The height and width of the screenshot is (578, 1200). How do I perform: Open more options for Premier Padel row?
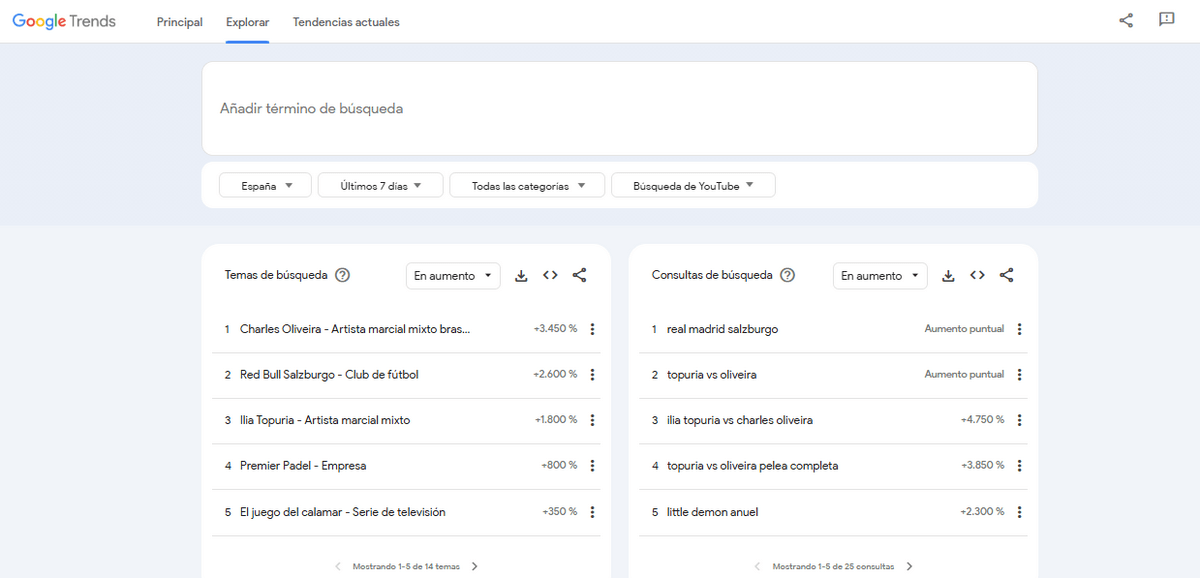click(x=592, y=466)
